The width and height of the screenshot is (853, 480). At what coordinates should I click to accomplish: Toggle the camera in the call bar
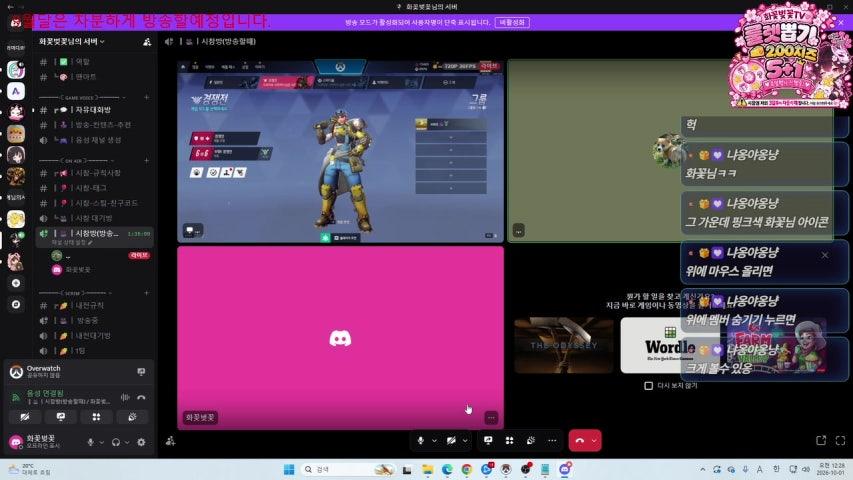pos(451,441)
